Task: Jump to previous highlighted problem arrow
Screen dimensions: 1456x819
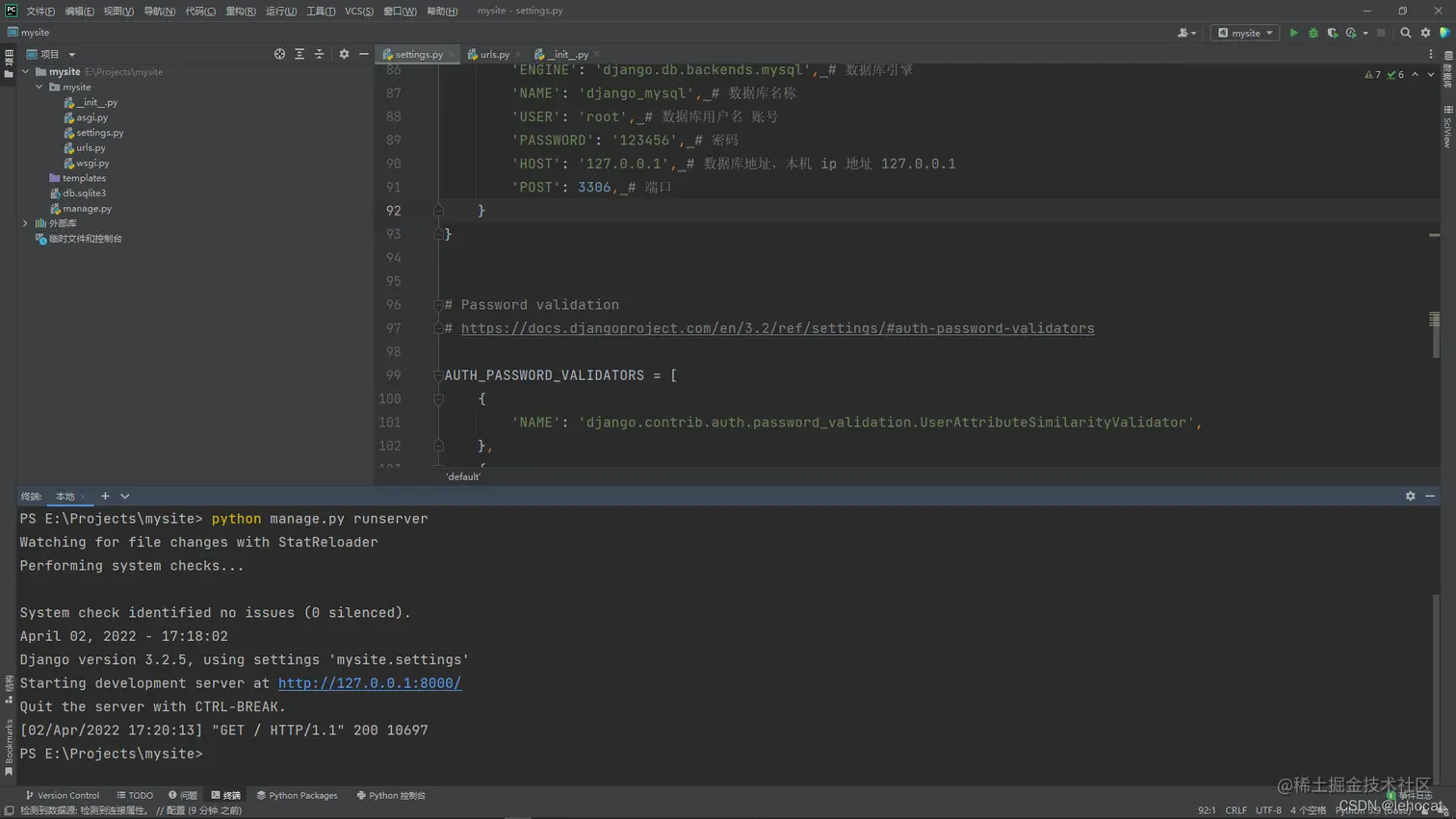Action: click(1415, 74)
